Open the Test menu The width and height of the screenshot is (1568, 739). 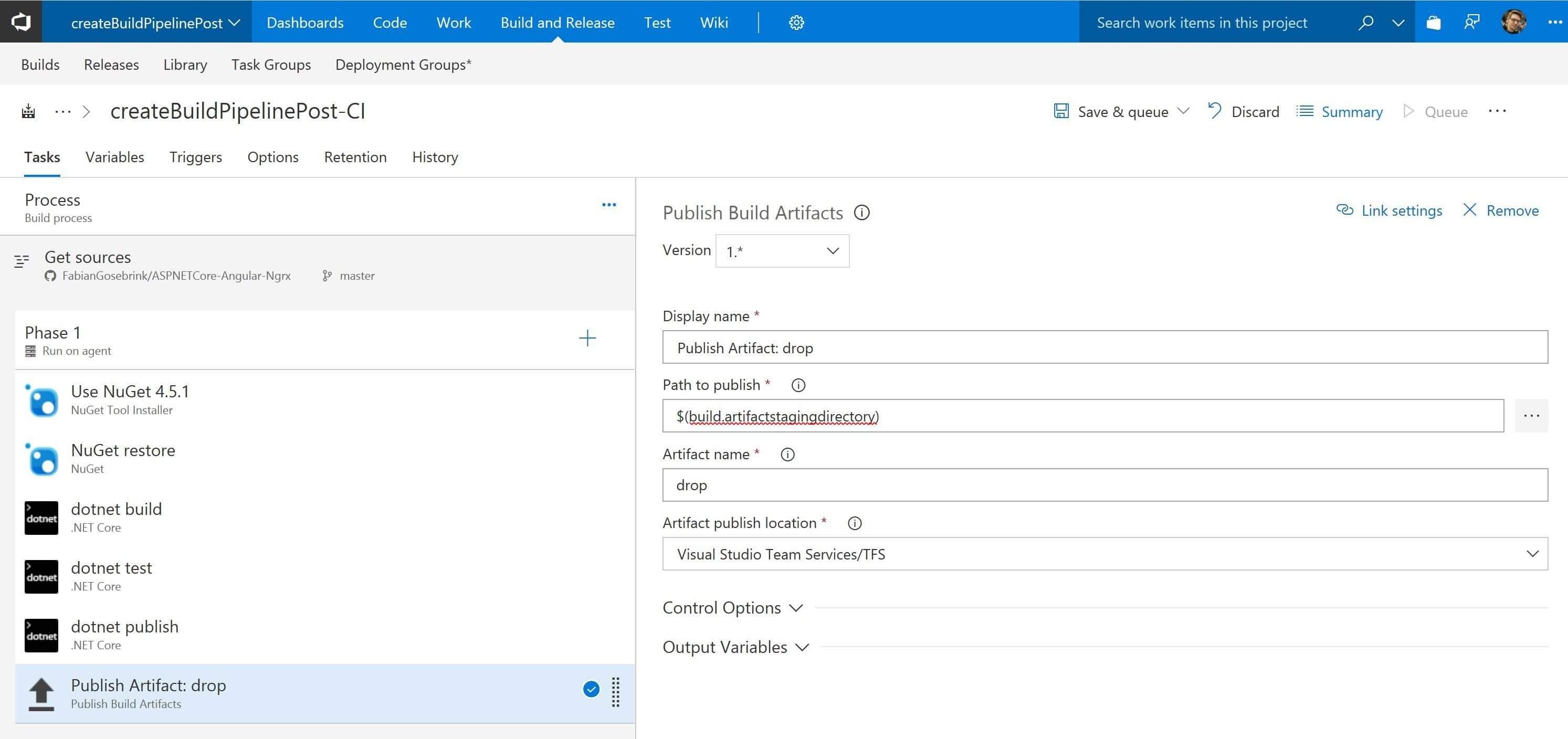pyautogui.click(x=657, y=23)
